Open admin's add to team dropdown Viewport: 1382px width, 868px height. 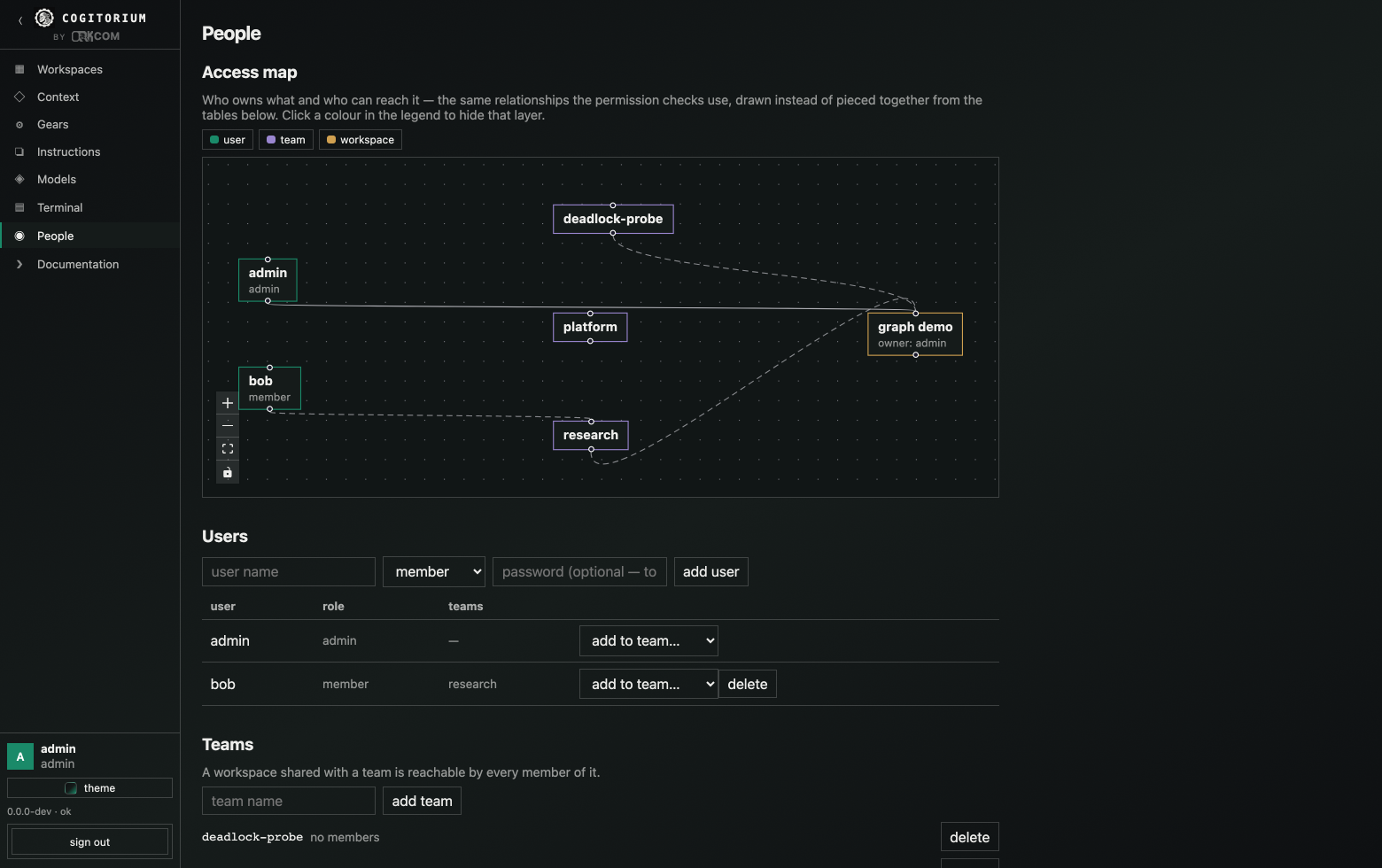[x=648, y=641]
